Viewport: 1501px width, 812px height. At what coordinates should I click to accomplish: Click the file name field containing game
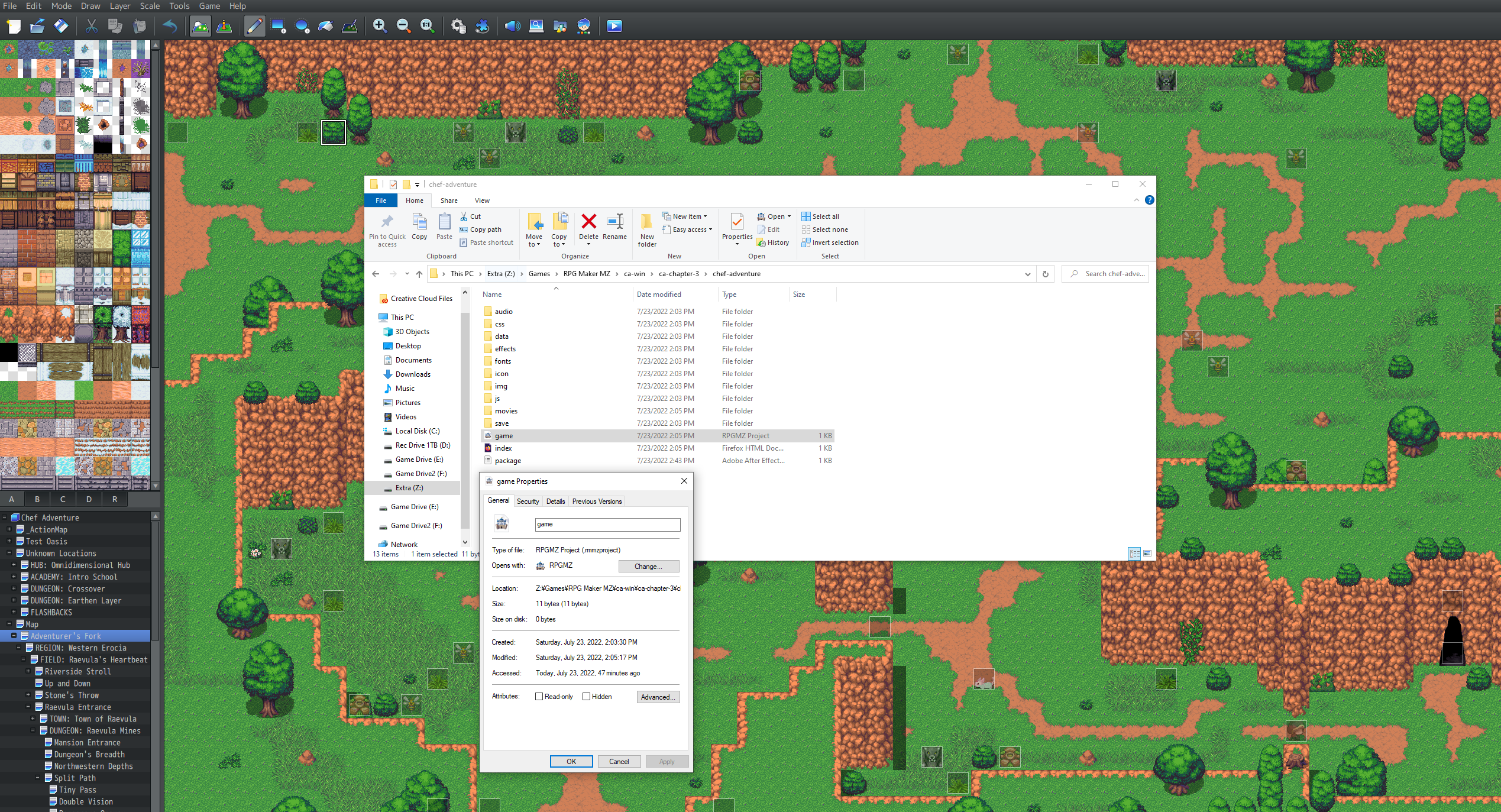point(607,525)
